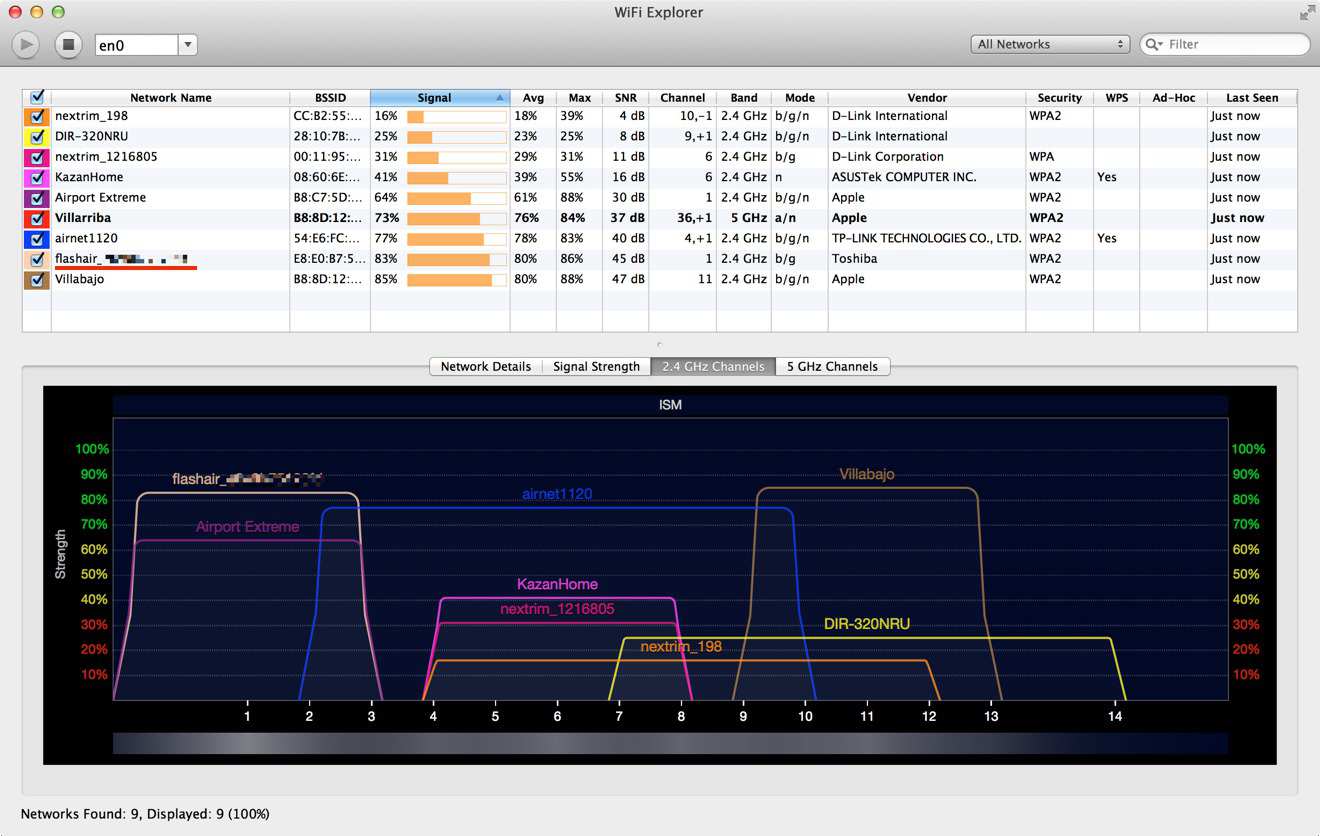The height and width of the screenshot is (836, 1320).
Task: Click the KazanHome label in the channel graph
Action: coord(557,584)
